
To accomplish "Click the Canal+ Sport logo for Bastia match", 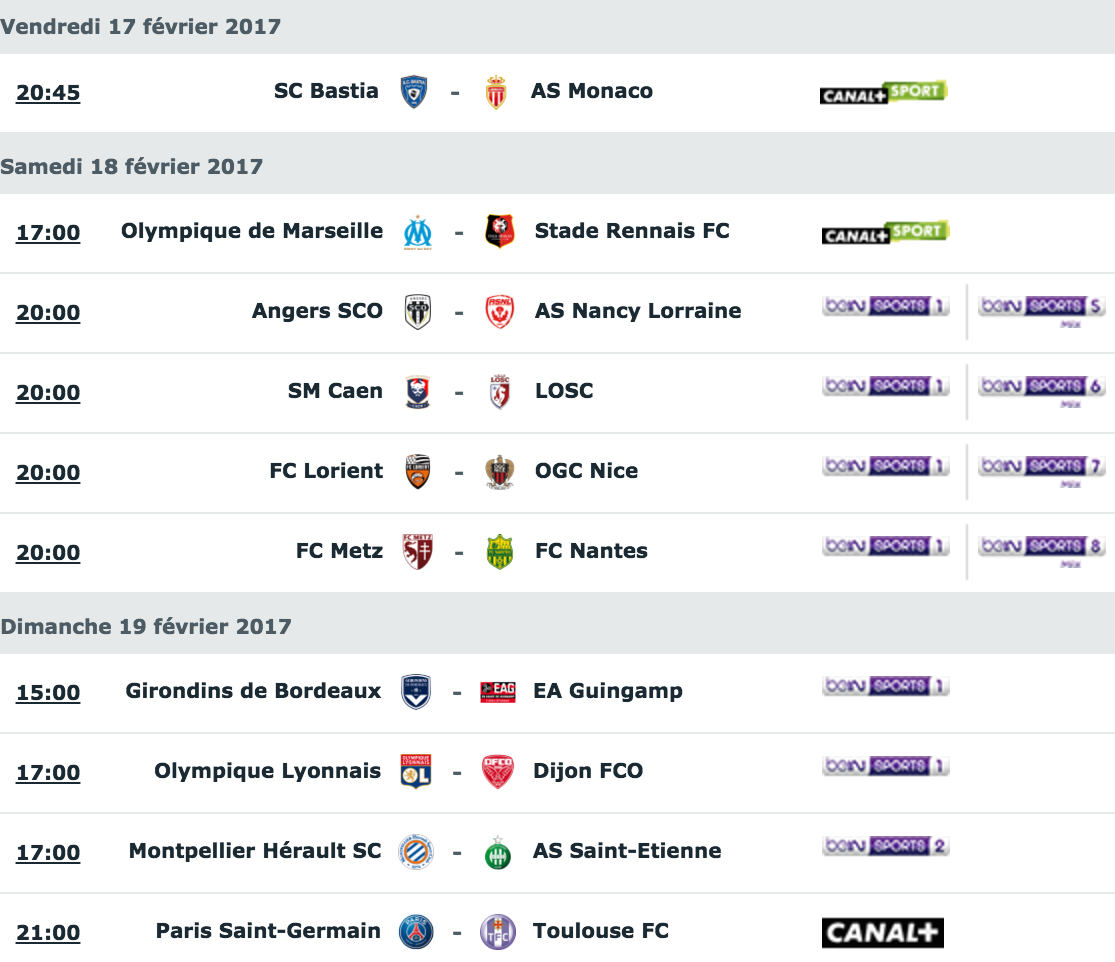I will [x=883, y=92].
